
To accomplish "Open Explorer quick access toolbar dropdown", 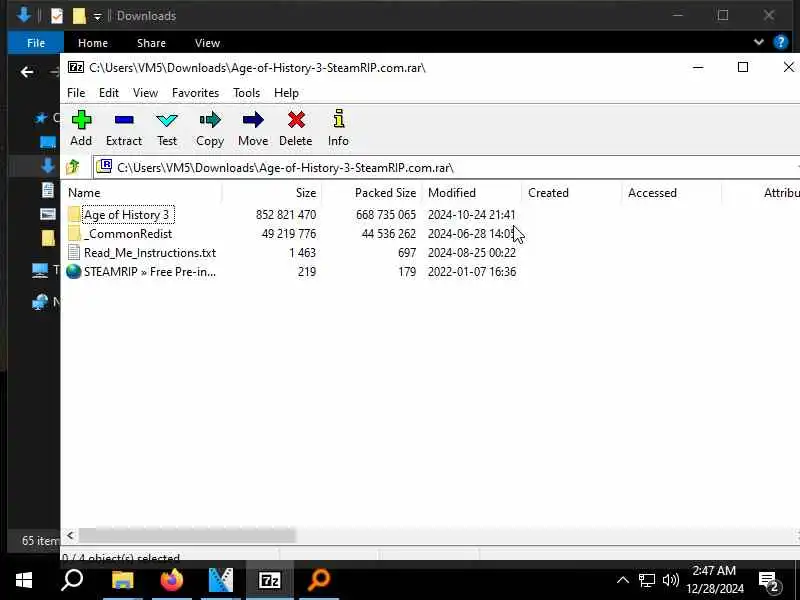I will pos(97,17).
